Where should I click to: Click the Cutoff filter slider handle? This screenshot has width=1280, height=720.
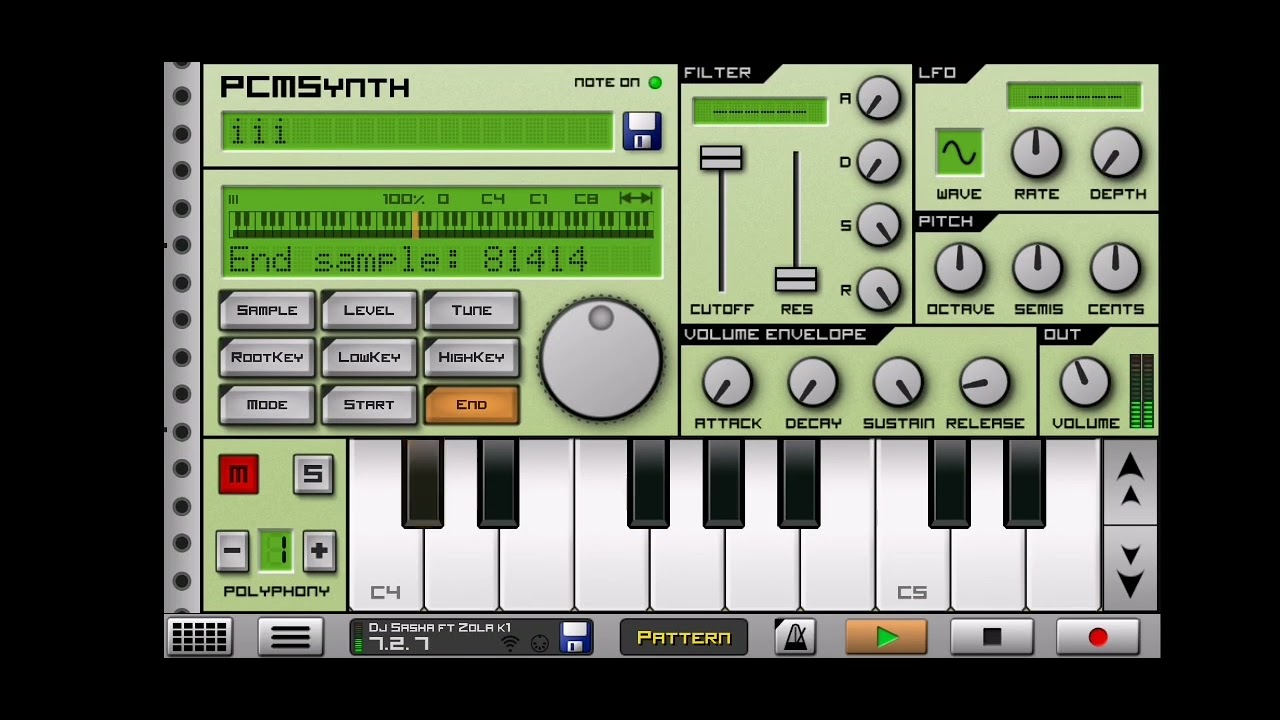point(721,157)
